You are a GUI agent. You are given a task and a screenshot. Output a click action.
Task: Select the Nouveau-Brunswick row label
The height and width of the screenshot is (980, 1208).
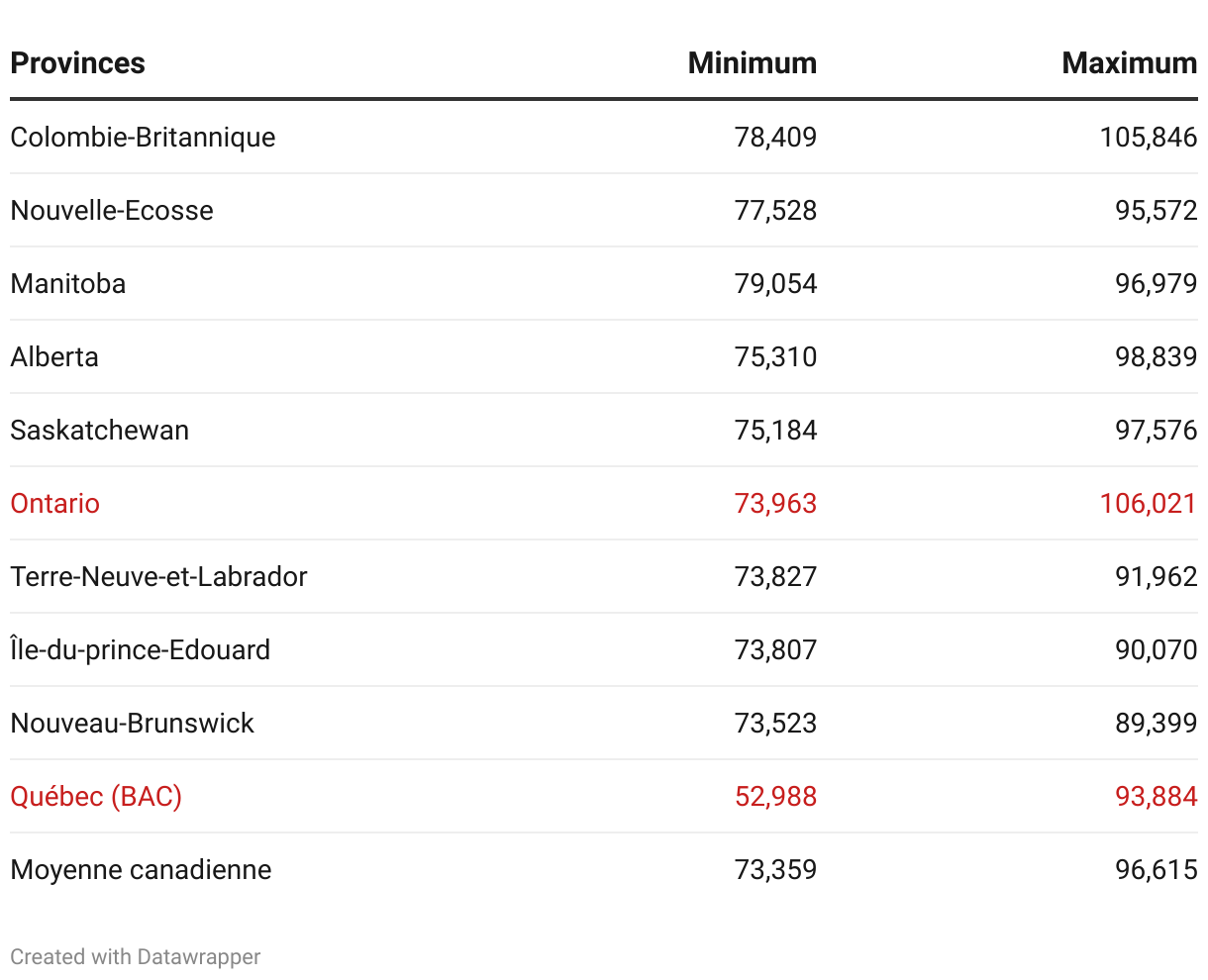[x=132, y=723]
